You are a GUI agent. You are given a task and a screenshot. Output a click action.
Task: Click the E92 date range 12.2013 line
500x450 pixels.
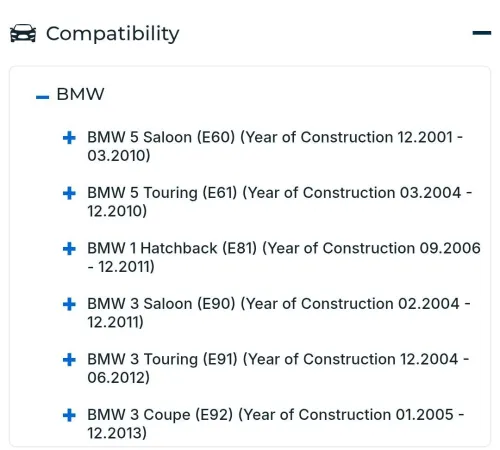point(117,433)
